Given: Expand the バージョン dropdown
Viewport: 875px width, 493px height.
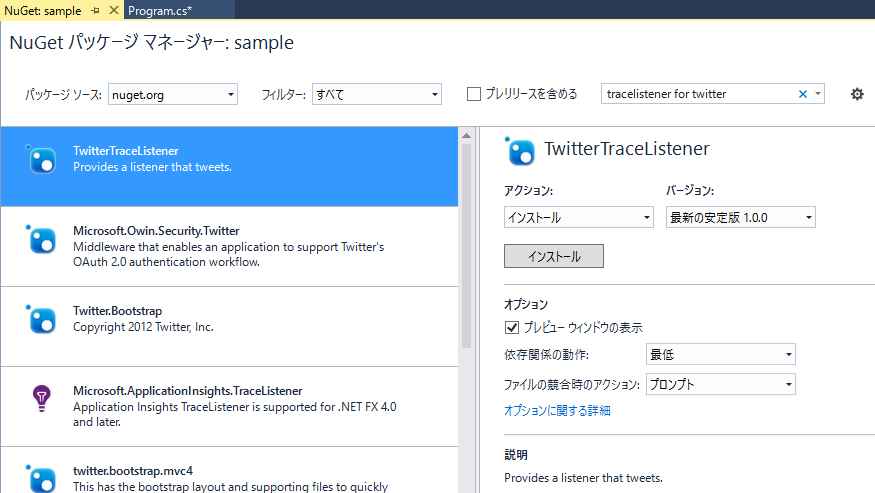Looking at the screenshot, I should coord(740,217).
